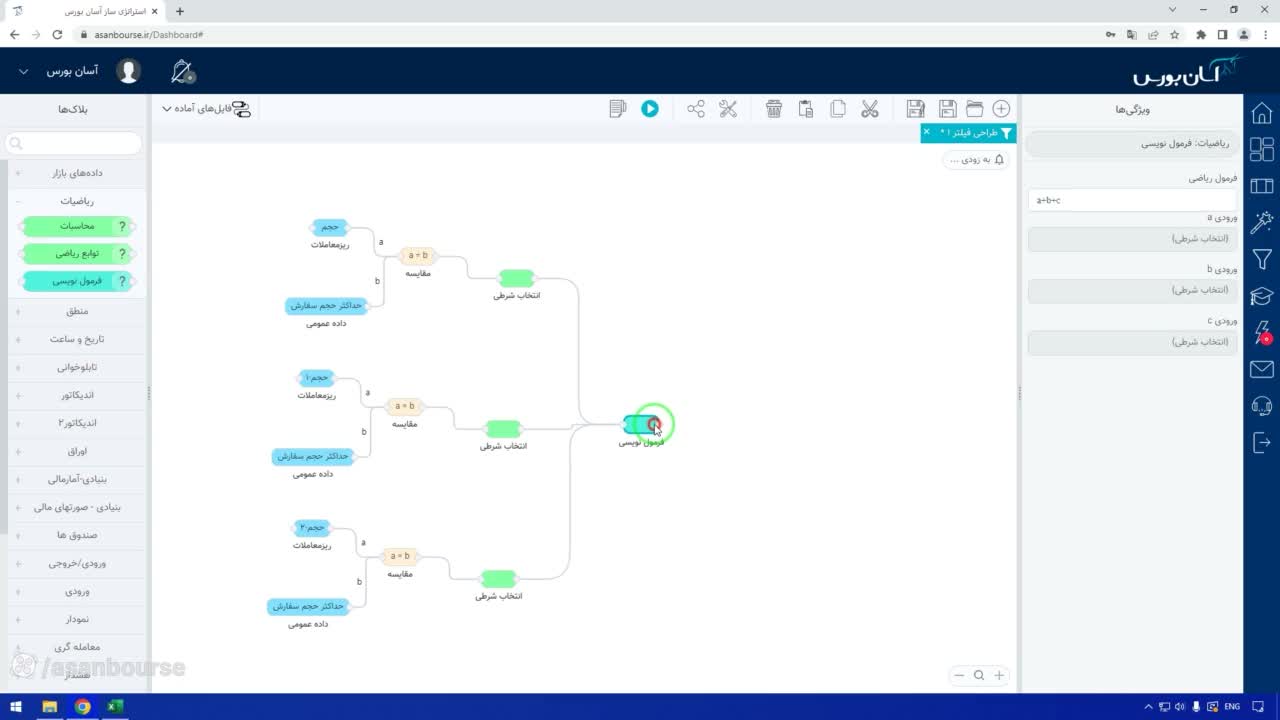Click the trash delete icon in toolbar

click(774, 109)
